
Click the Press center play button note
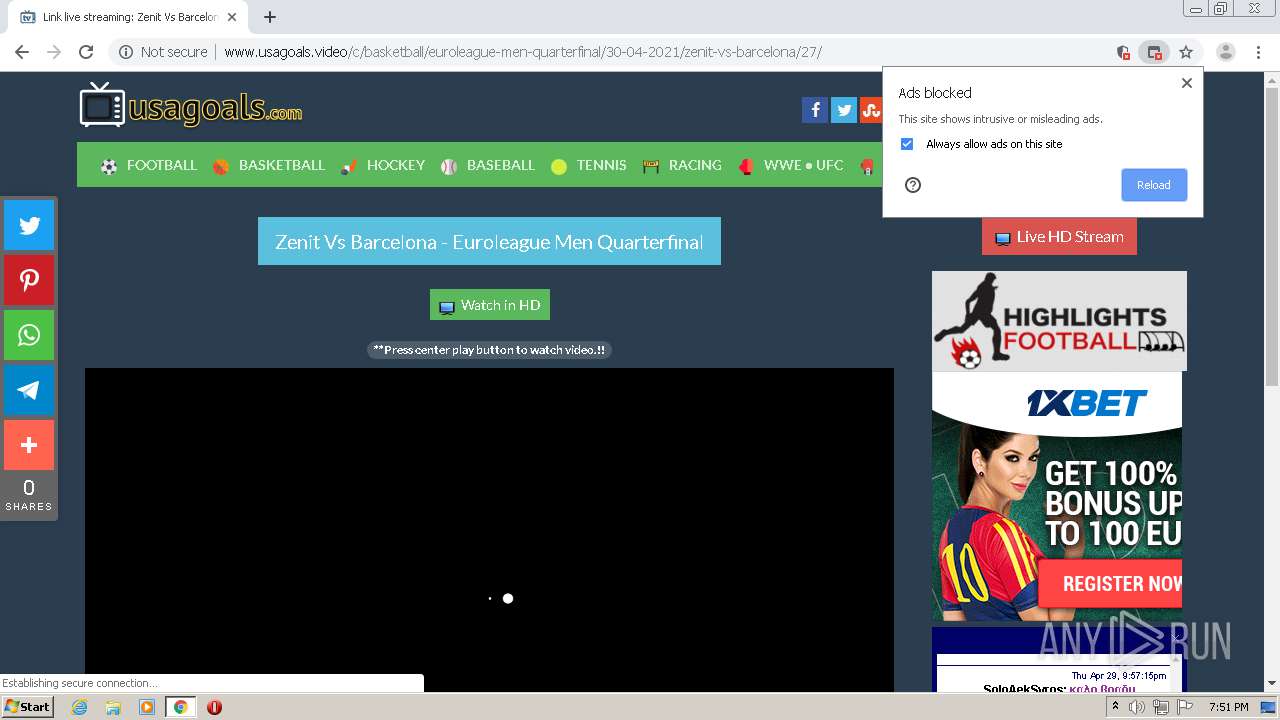click(489, 350)
